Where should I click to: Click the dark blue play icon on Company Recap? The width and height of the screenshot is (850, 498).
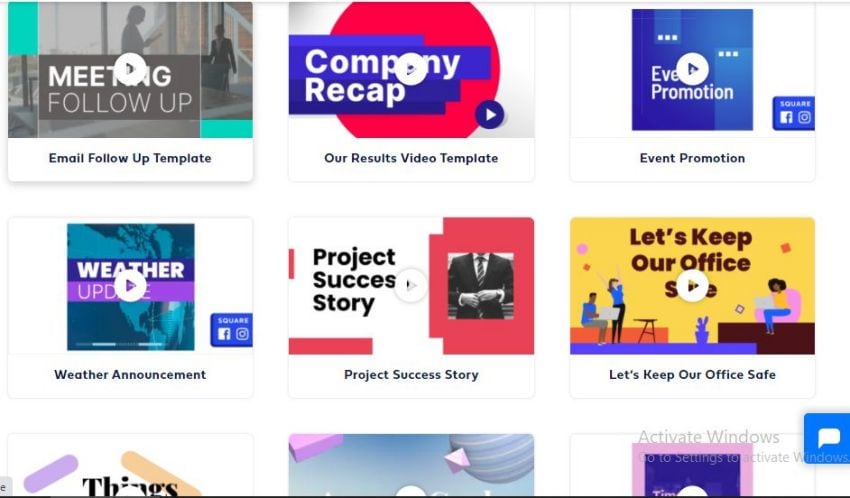pos(490,115)
